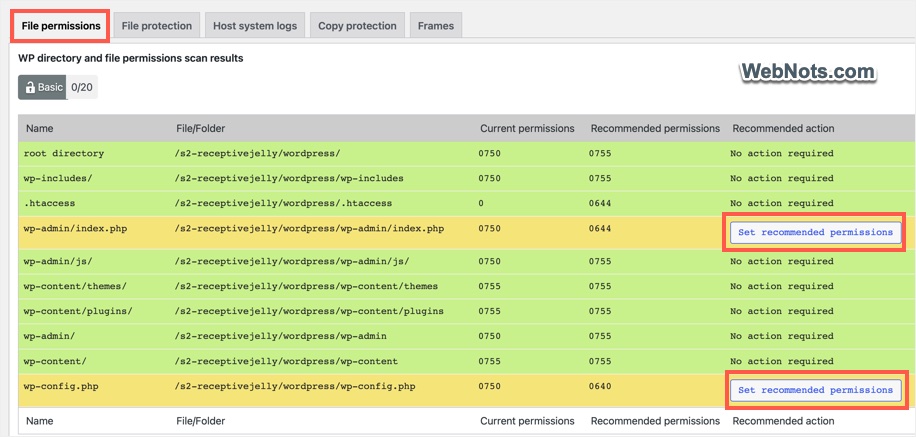Click the bottom Name column footer
Screen dimensions: 916x437
click(x=39, y=421)
